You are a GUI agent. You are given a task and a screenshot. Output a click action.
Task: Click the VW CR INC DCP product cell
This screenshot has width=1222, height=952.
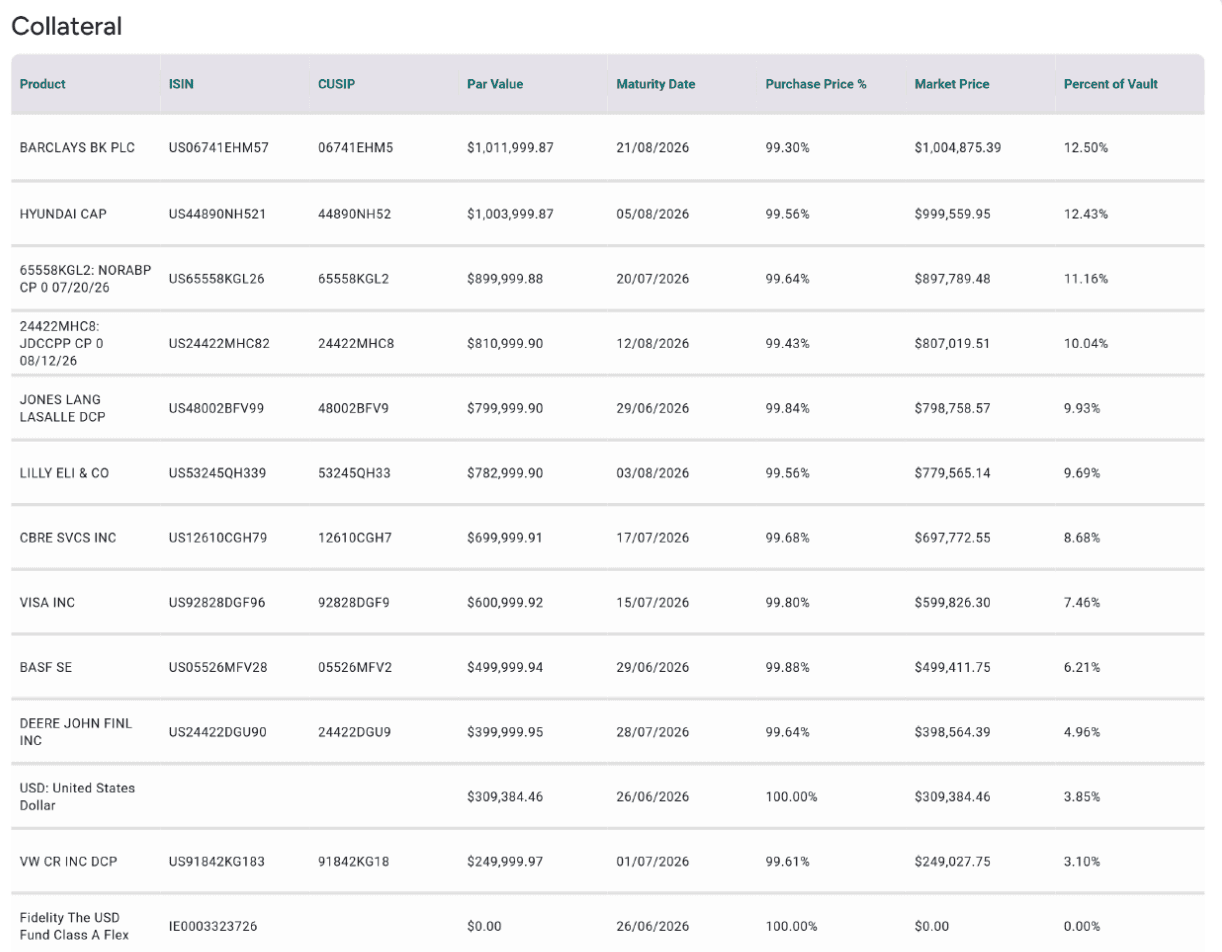[69, 862]
